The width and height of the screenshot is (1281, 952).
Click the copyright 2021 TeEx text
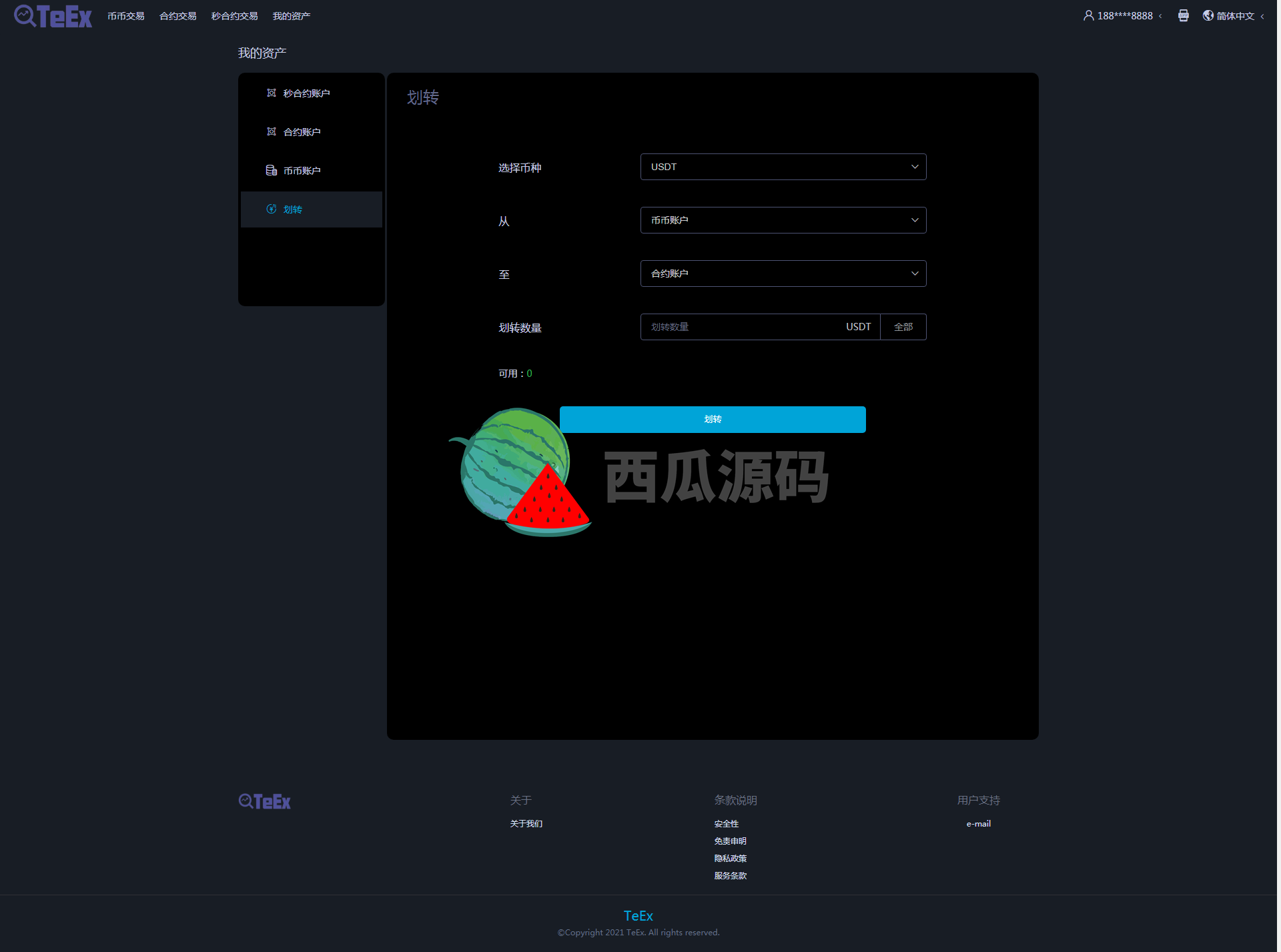pyautogui.click(x=638, y=933)
